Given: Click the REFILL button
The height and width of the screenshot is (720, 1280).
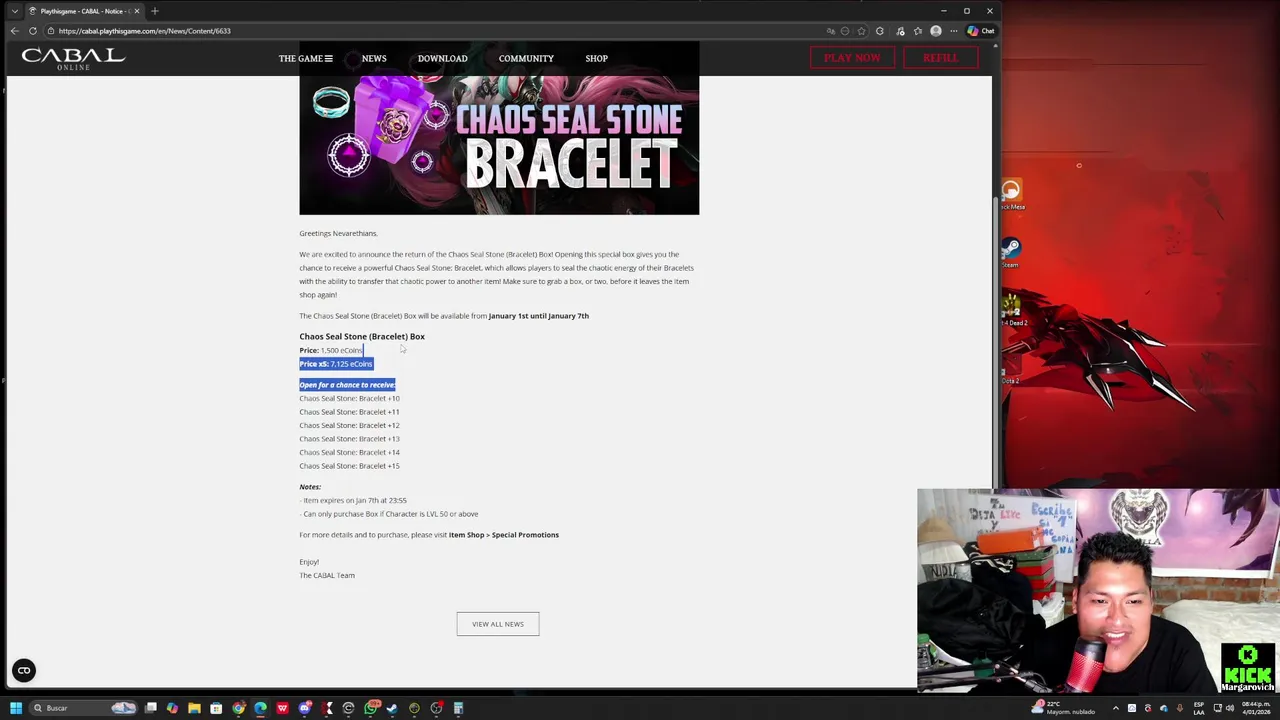Looking at the screenshot, I should tap(940, 58).
